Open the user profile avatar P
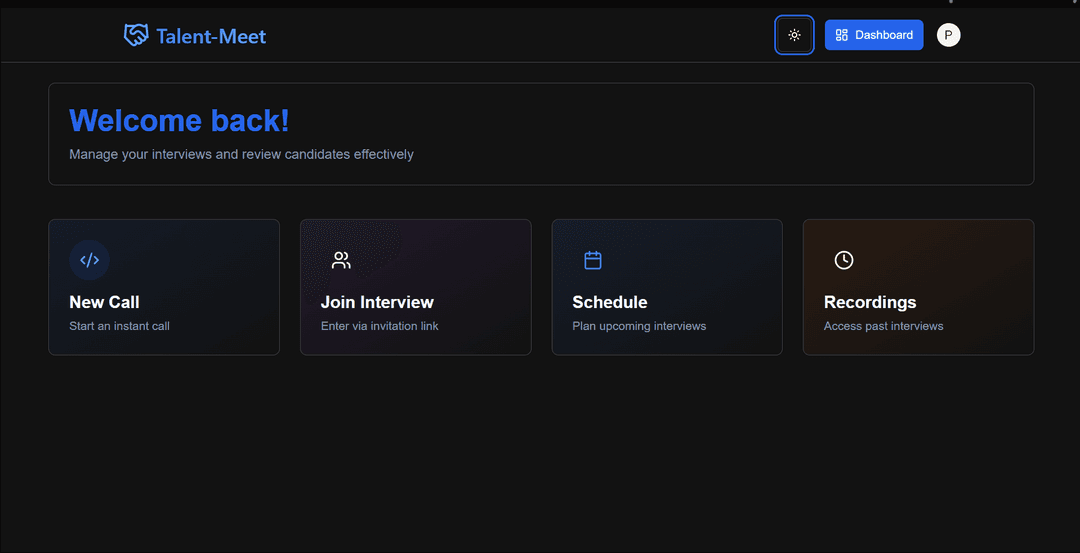Screen dimensions: 1080x553 coord(948,35)
